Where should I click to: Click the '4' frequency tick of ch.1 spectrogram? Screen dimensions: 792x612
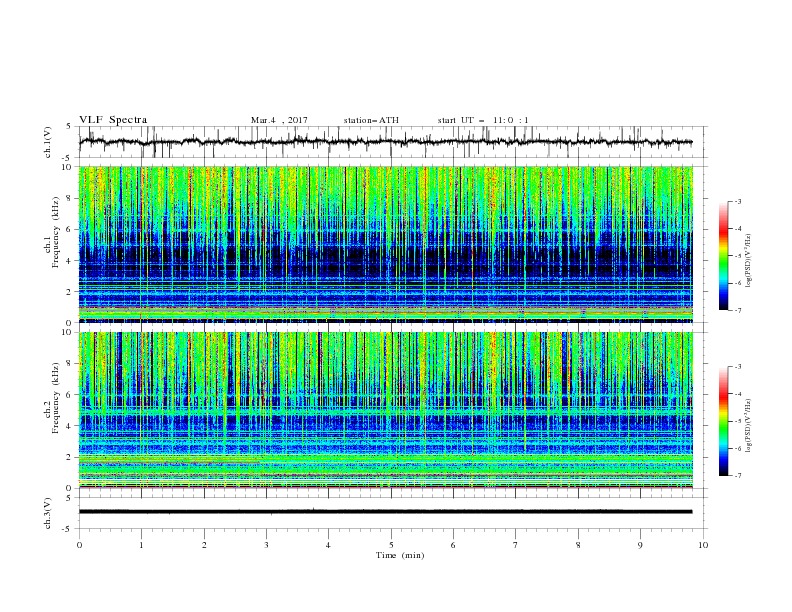click(x=70, y=261)
